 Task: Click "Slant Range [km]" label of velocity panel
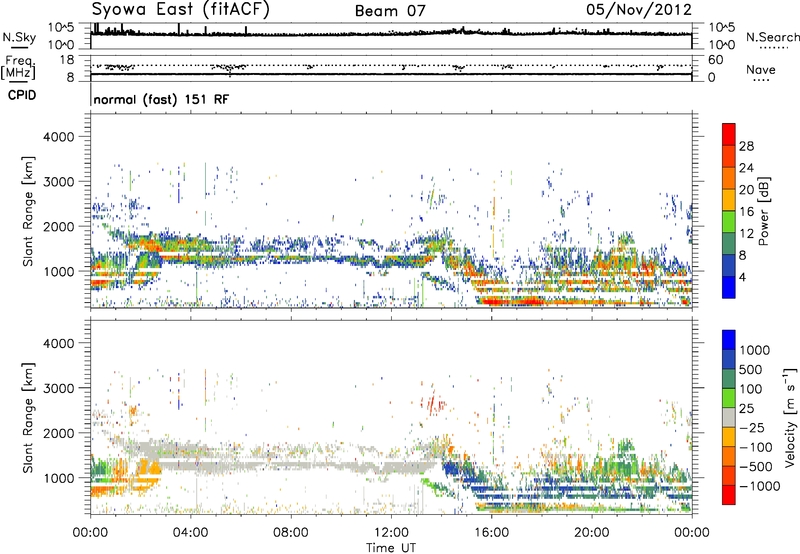(x=28, y=417)
